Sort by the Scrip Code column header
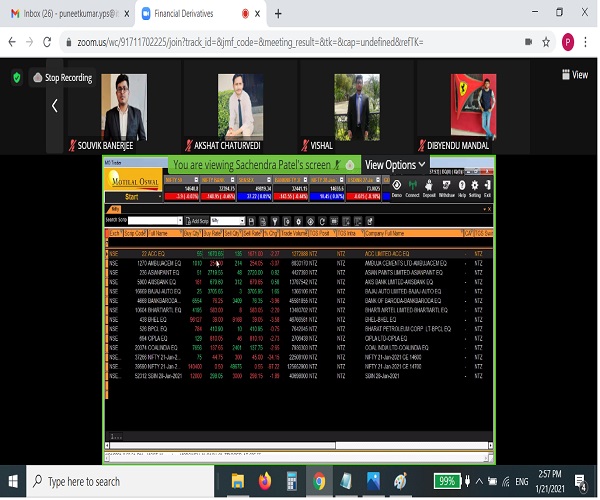 (135, 233)
